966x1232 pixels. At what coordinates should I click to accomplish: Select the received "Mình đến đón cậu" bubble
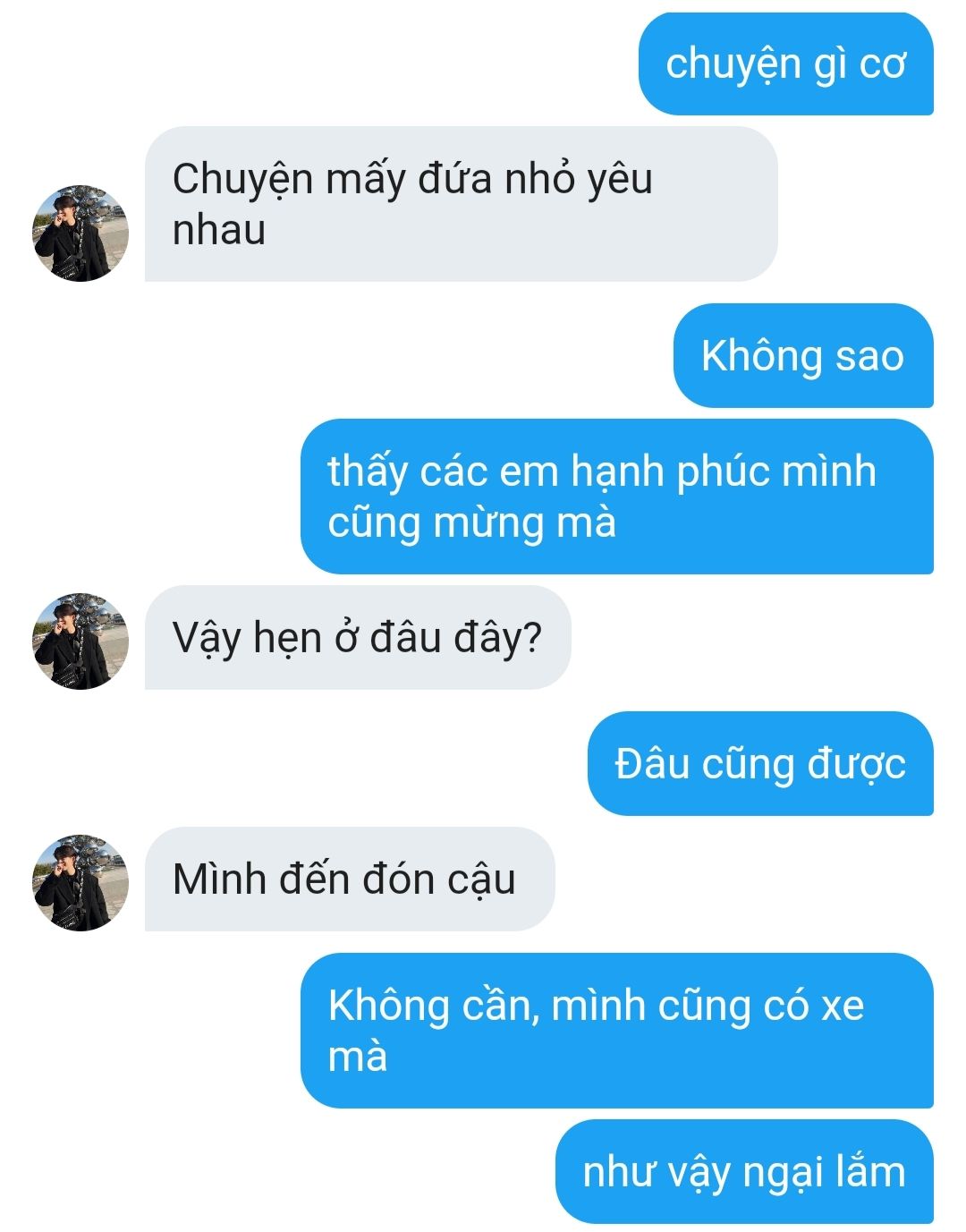(x=350, y=879)
